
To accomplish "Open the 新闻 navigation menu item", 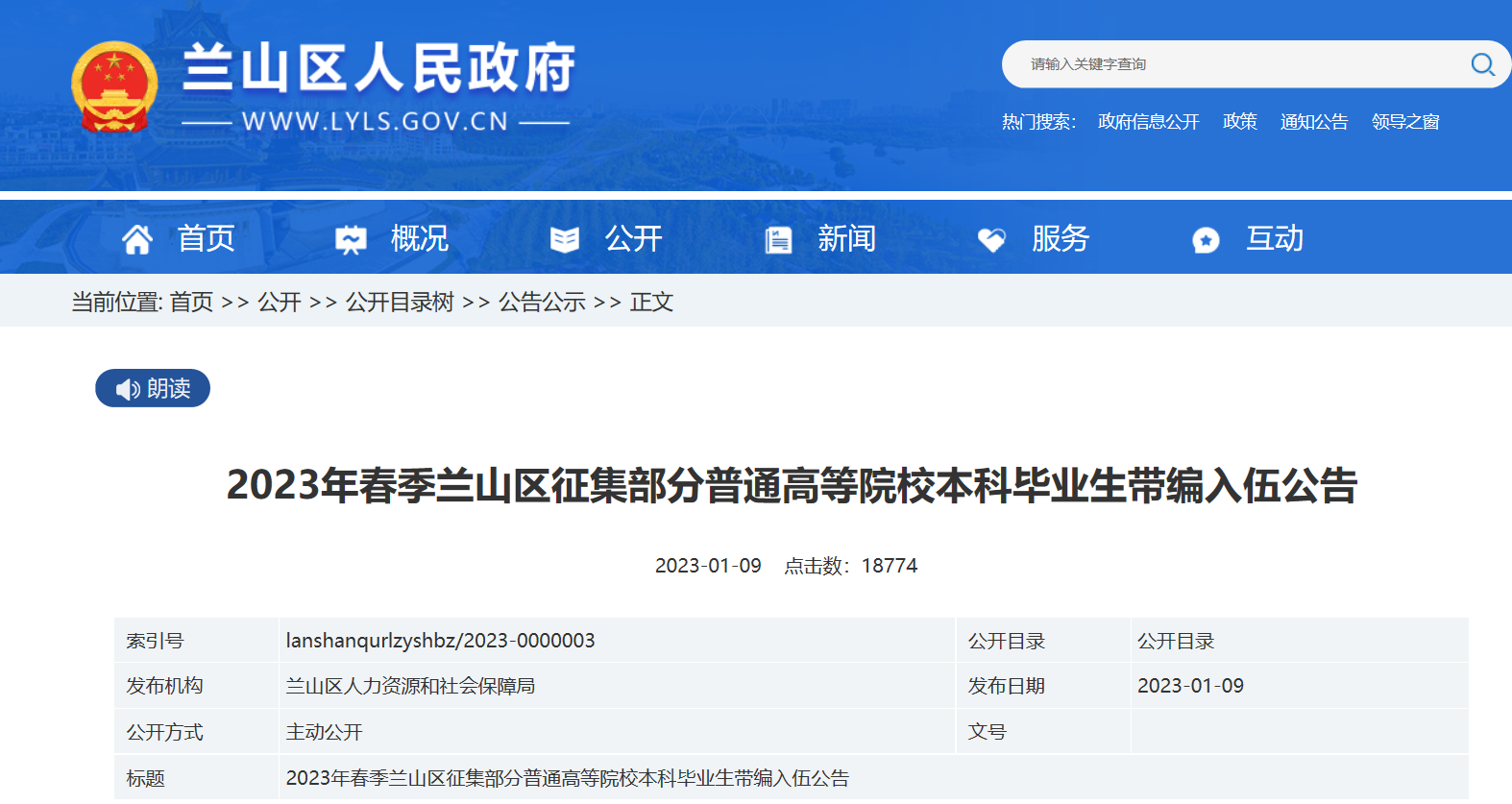I will 846,238.
